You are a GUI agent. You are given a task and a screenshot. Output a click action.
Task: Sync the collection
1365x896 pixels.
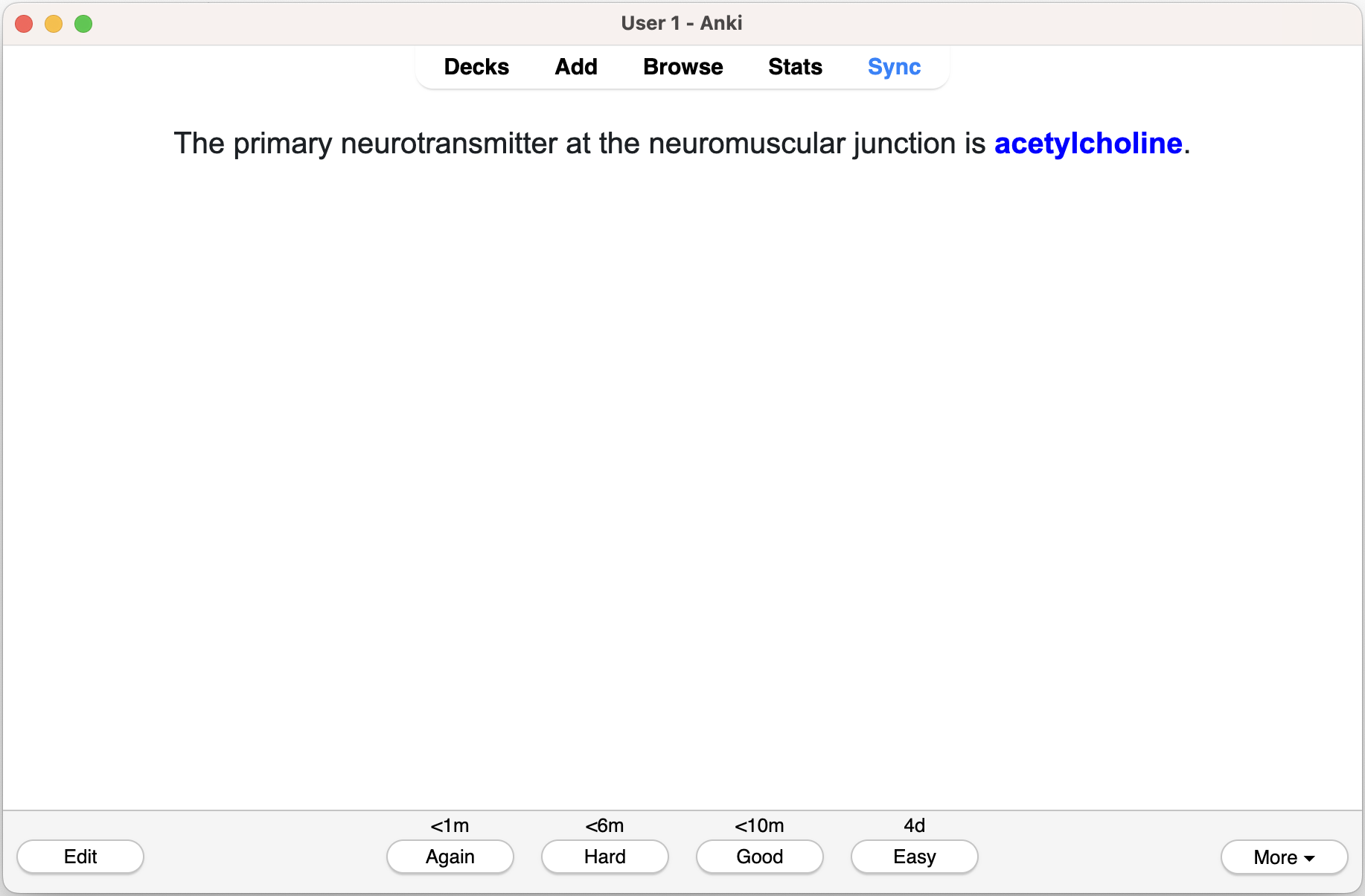pos(894,67)
